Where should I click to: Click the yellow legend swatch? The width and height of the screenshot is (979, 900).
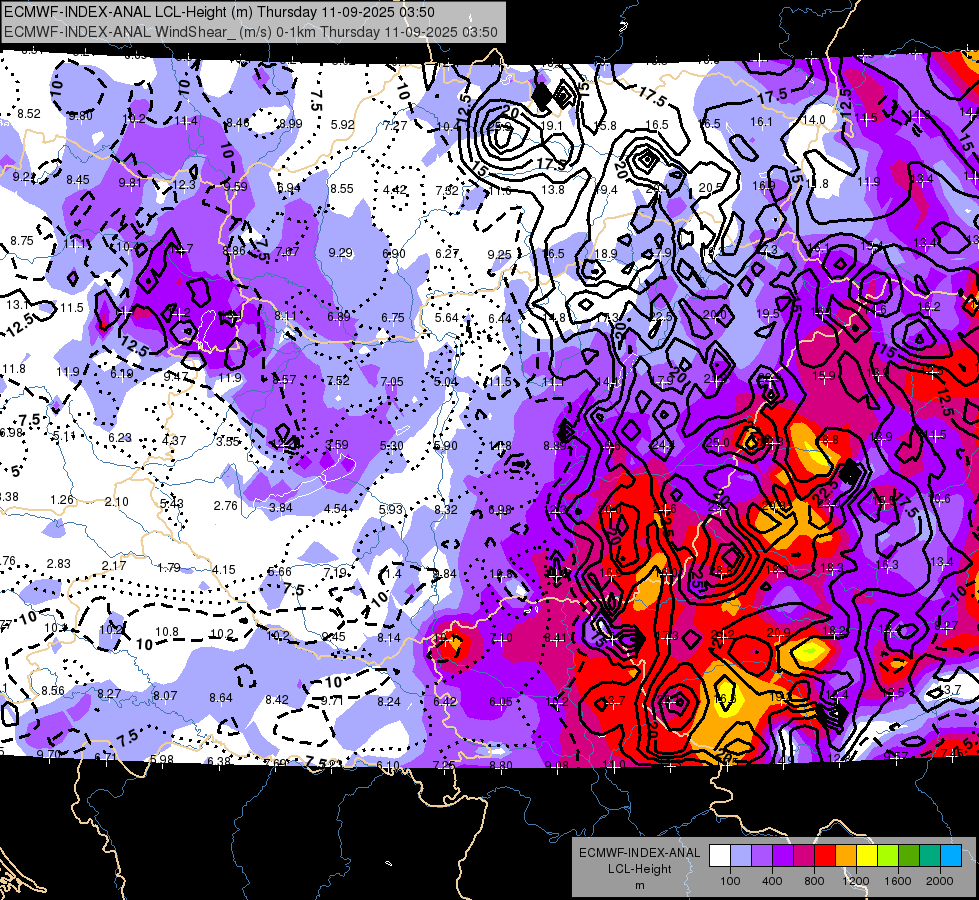(867, 856)
